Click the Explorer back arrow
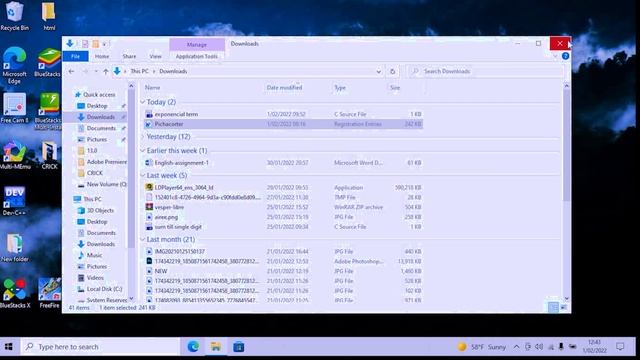640x360 pixels. 71,71
